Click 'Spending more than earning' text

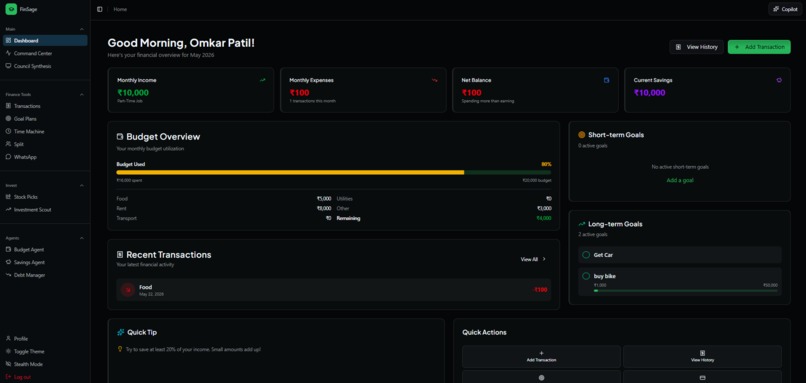(x=488, y=101)
